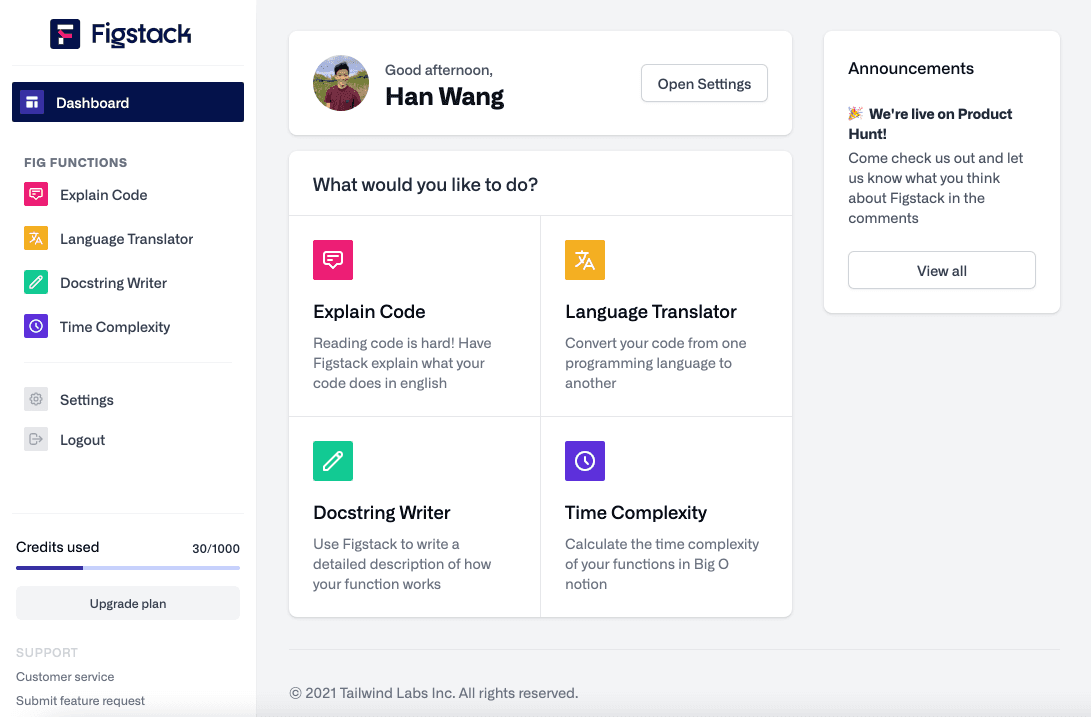Click the Upgrade plan button

coord(128,604)
